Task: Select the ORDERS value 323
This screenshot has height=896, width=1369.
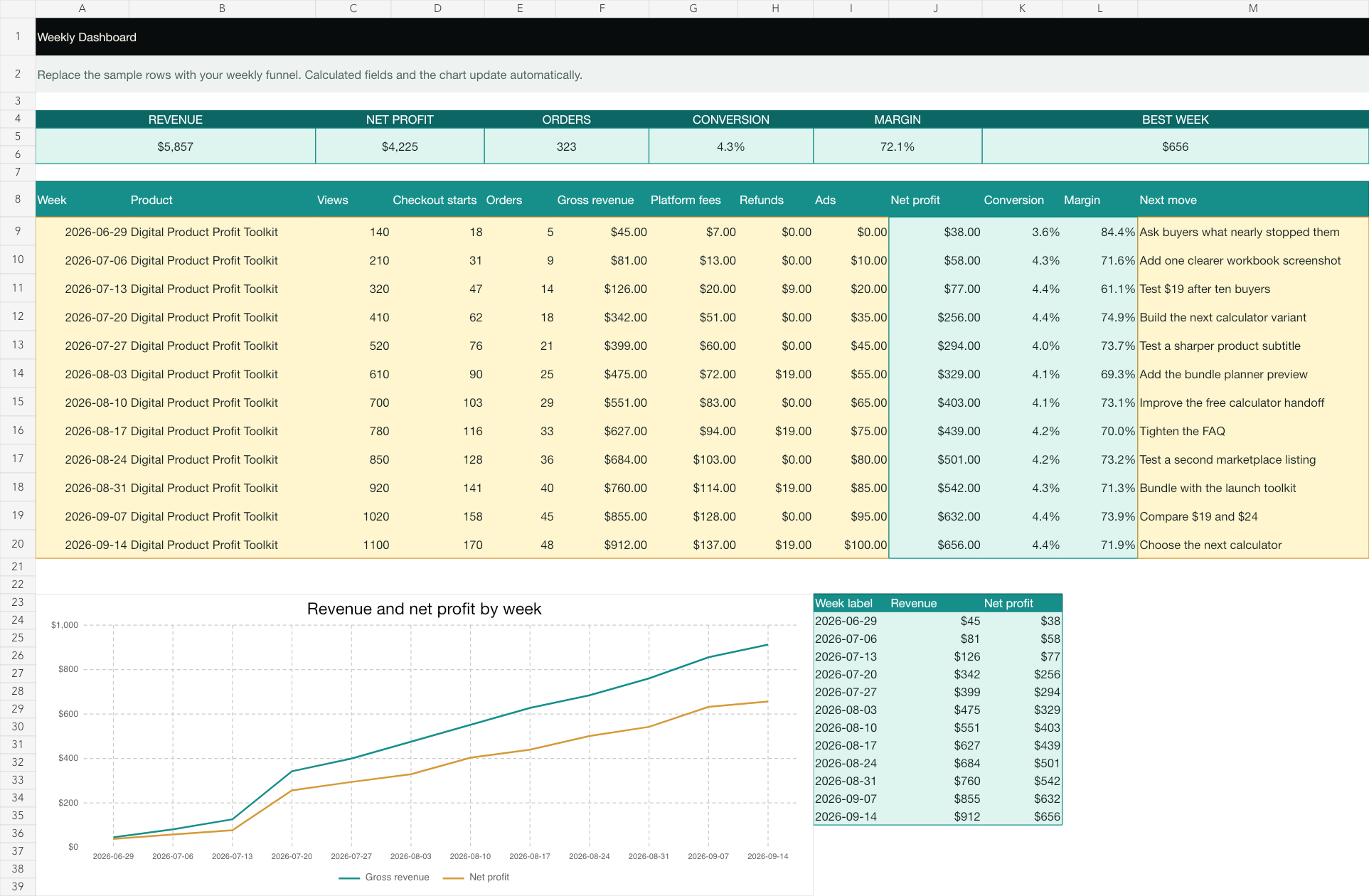Action: pyautogui.click(x=566, y=146)
